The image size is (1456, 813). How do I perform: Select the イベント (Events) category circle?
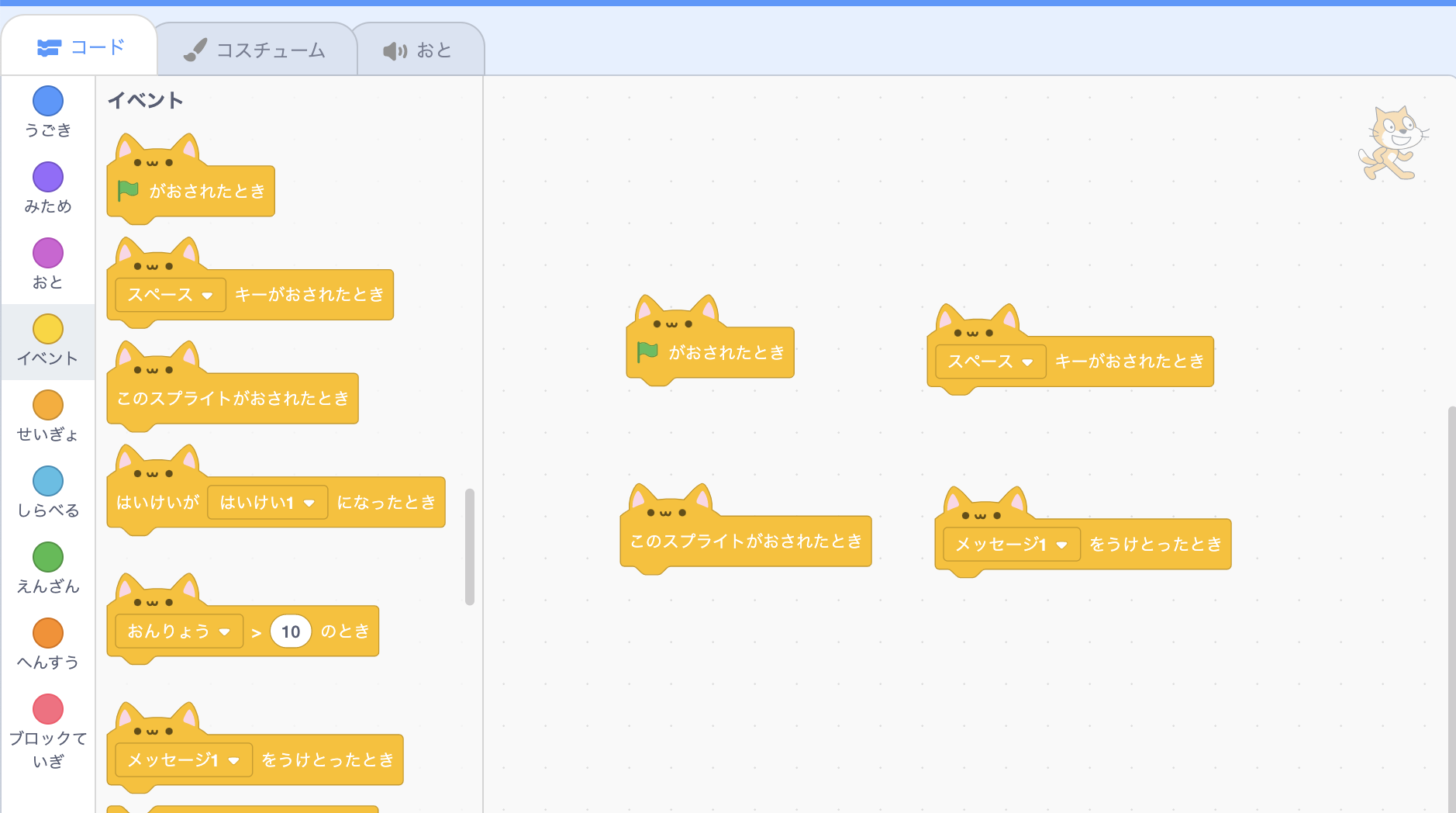48,329
